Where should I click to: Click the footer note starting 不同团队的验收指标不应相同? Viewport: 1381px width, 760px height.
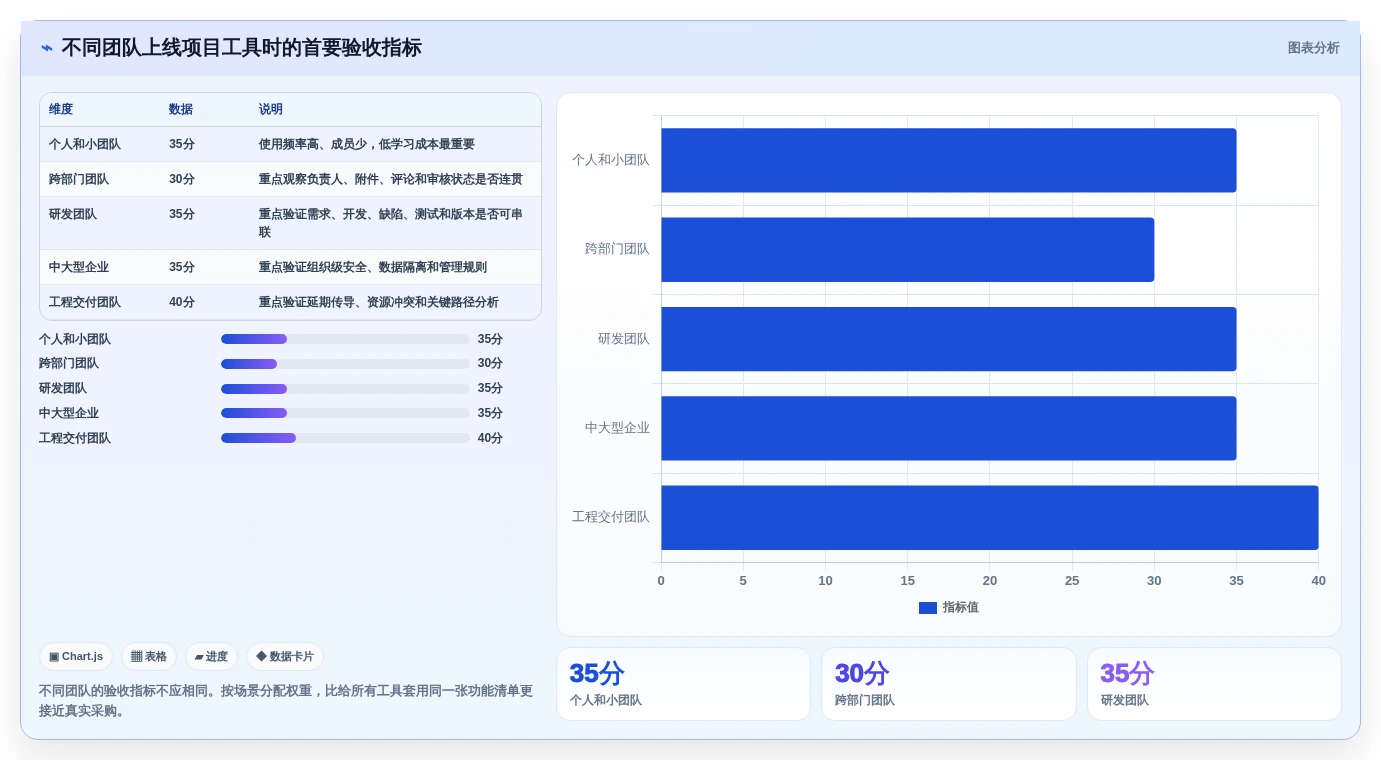286,701
